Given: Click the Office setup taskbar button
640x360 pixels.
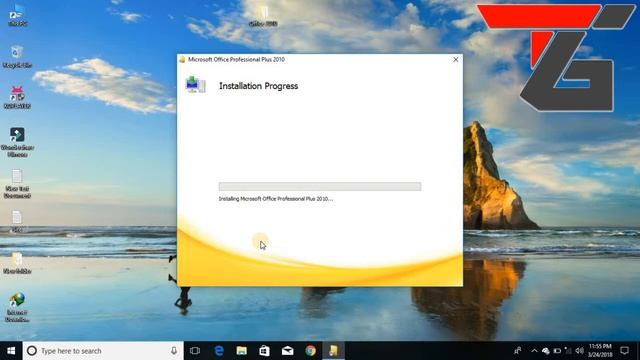Looking at the screenshot, I should pyautogui.click(x=333, y=351).
